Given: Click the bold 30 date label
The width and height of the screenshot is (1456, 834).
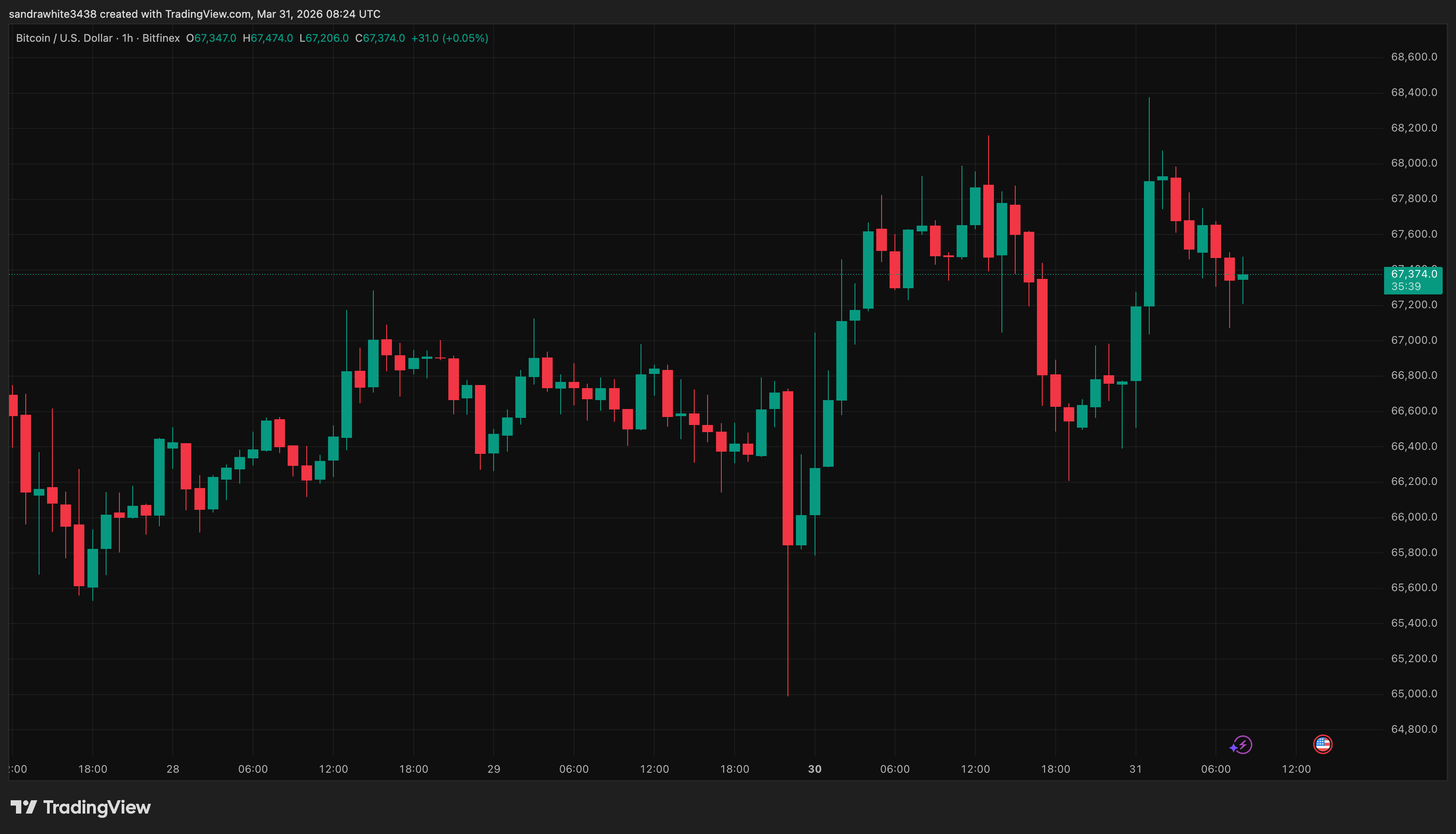Looking at the screenshot, I should point(814,769).
